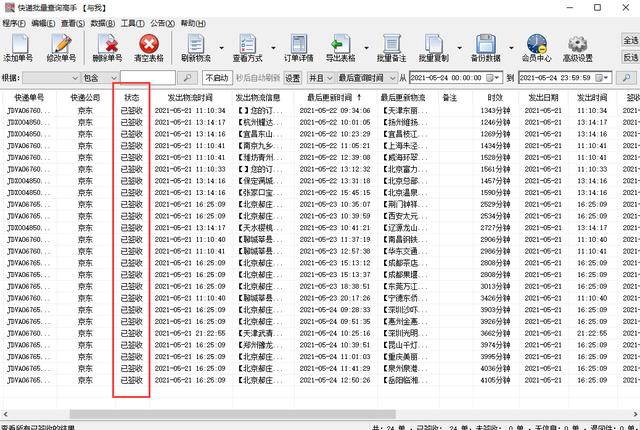The width and height of the screenshot is (640, 430).
Task: Open the 帮助(H) menu
Action: 193,23
